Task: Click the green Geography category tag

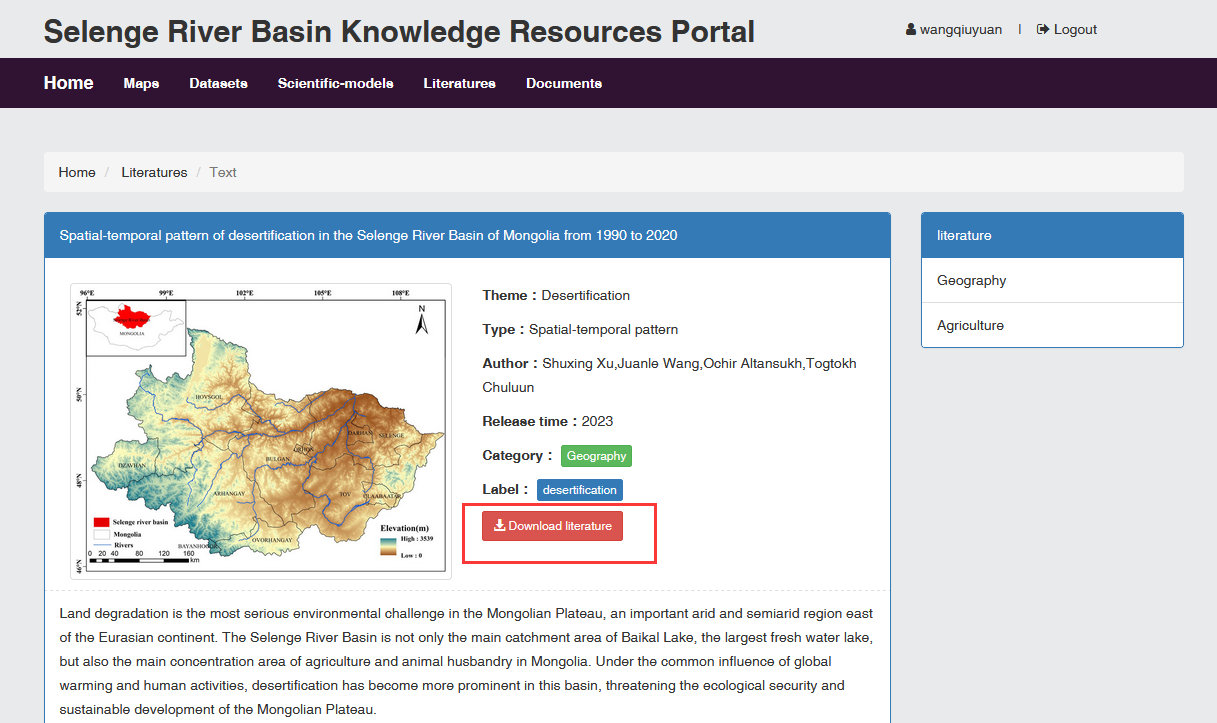Action: point(596,456)
